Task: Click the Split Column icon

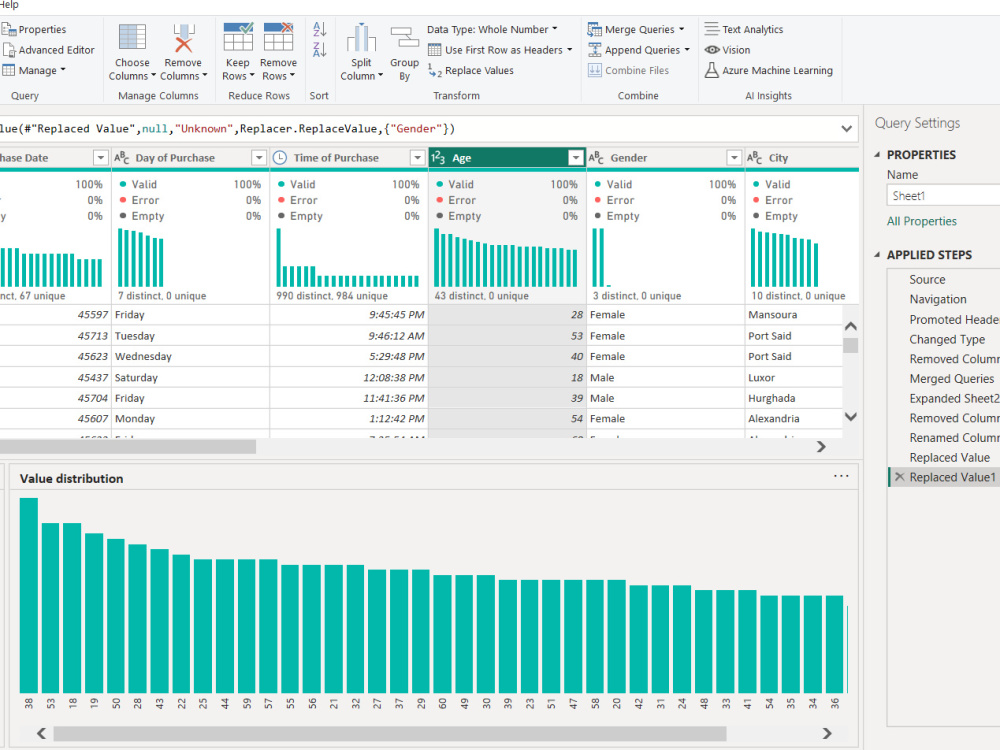Action: click(x=361, y=37)
